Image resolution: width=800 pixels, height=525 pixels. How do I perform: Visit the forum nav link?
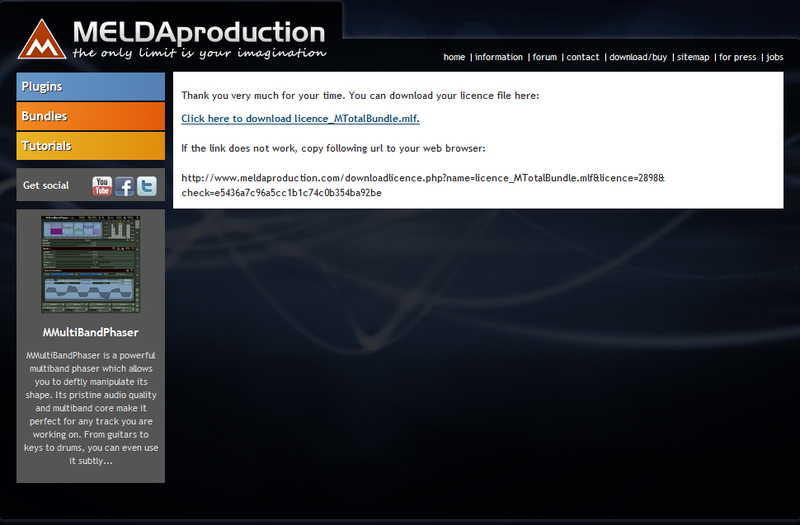[x=545, y=57]
